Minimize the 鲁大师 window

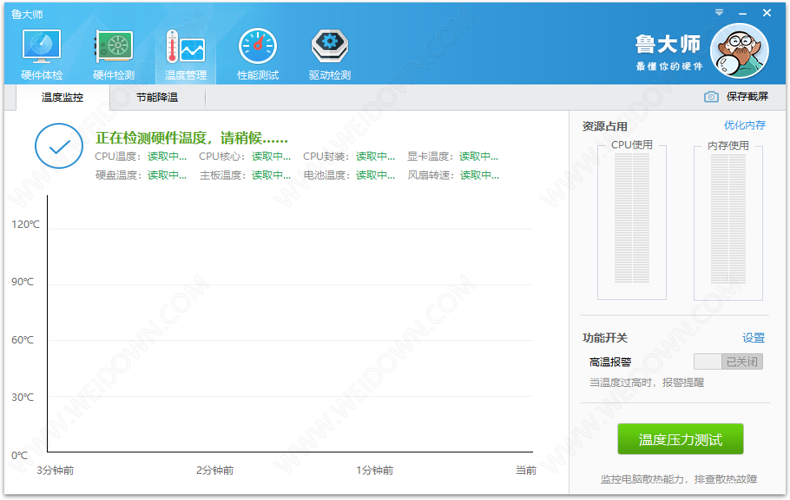click(743, 14)
